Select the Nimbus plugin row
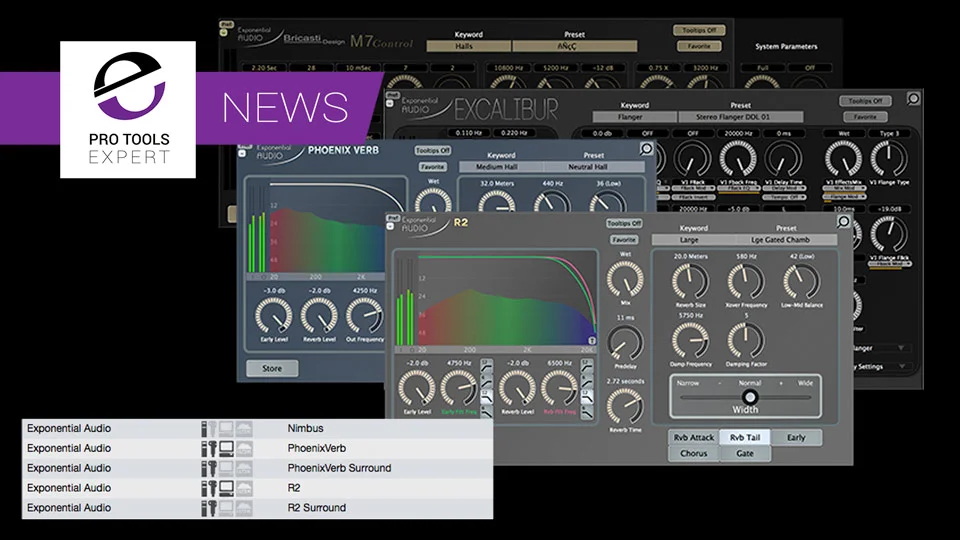 pyautogui.click(x=257, y=429)
